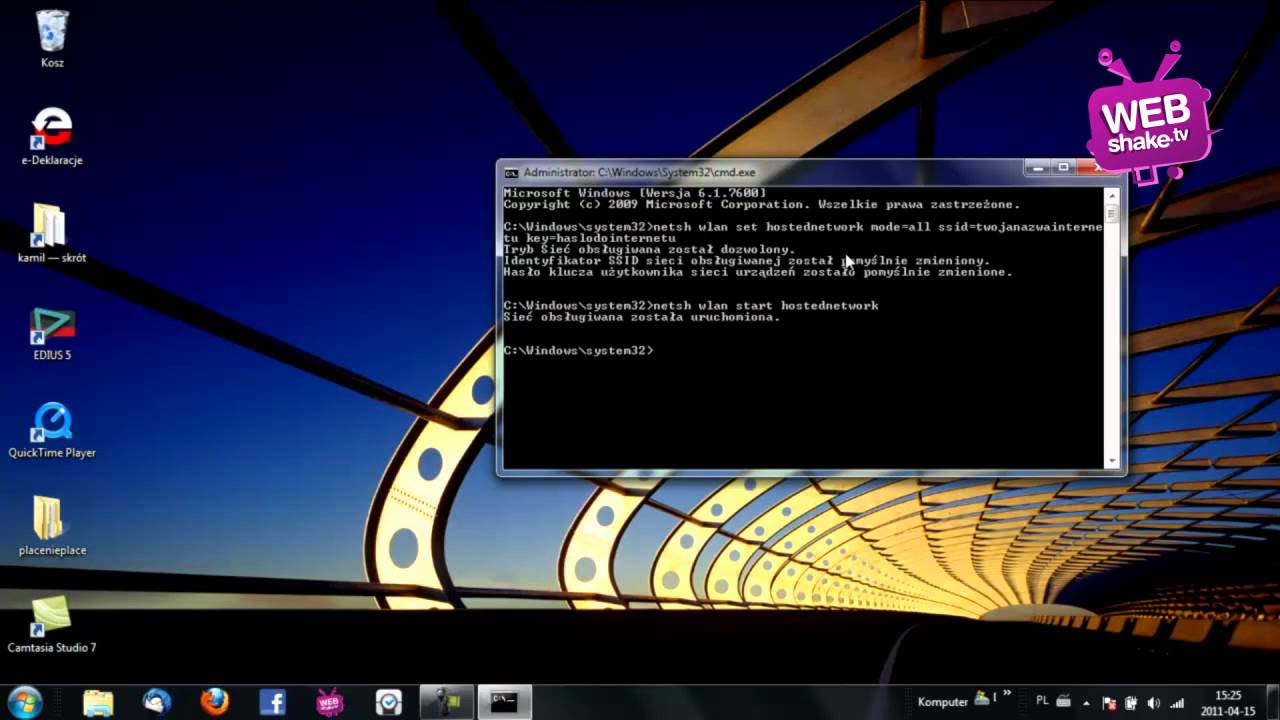Open the Windows Start menu orb

tap(25, 702)
